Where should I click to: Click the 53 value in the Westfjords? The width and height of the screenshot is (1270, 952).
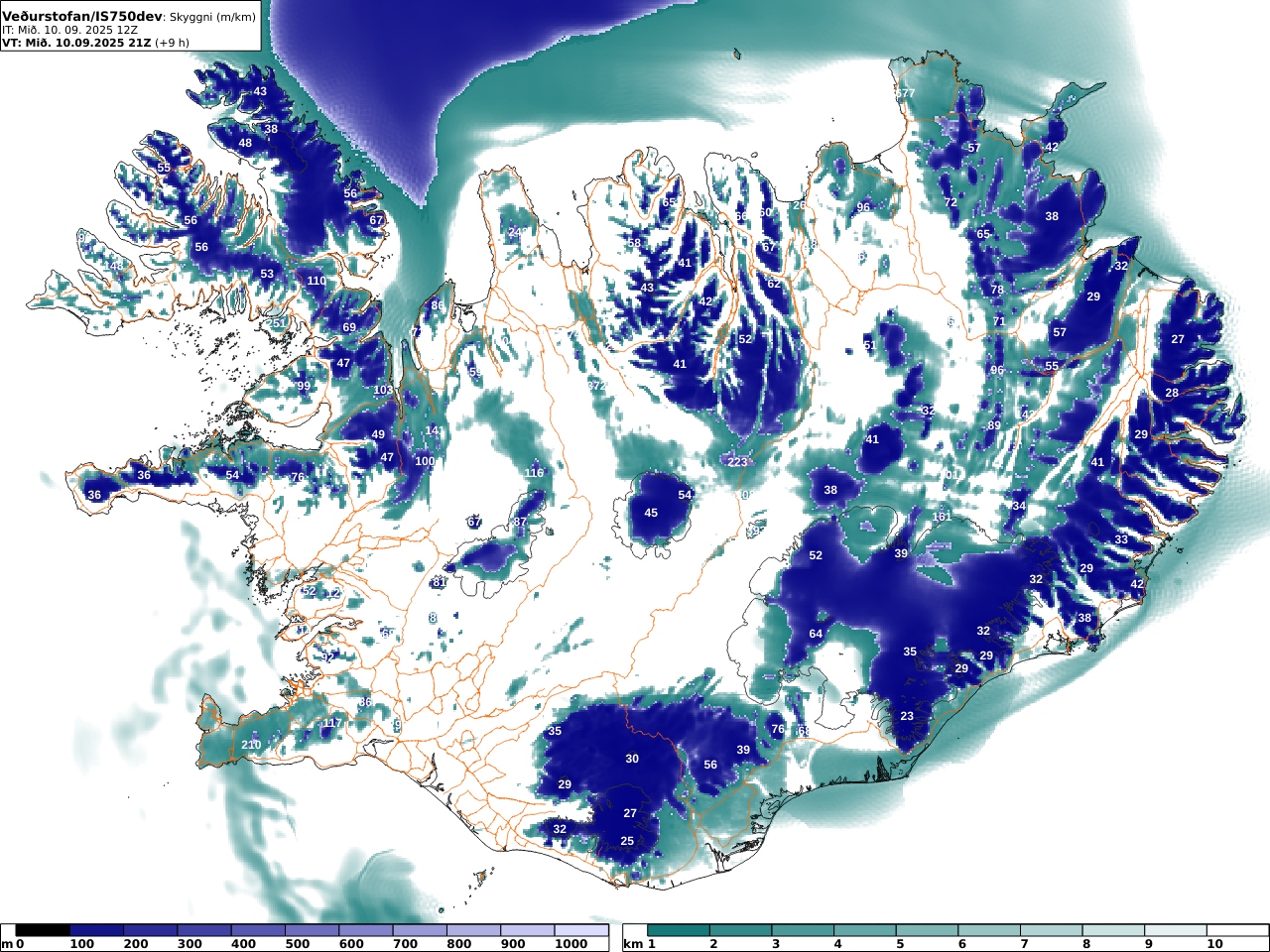[x=267, y=274]
